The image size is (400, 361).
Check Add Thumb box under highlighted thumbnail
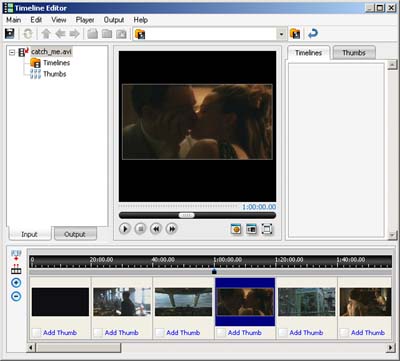221,333
